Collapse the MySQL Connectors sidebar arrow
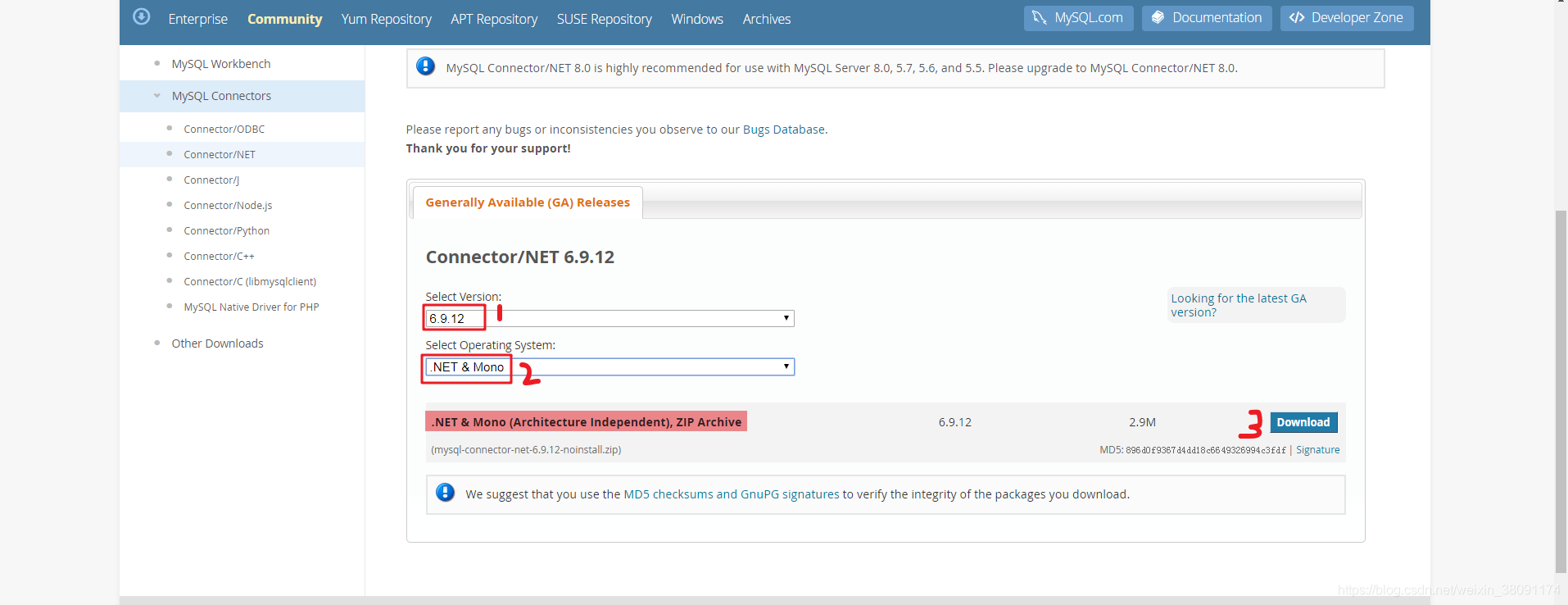1568x605 pixels. click(x=157, y=96)
